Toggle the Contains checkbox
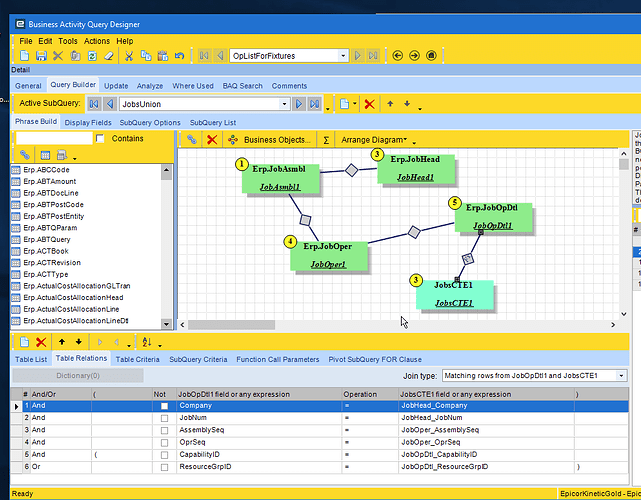Screen dimensions: 641x500 (x=100, y=139)
